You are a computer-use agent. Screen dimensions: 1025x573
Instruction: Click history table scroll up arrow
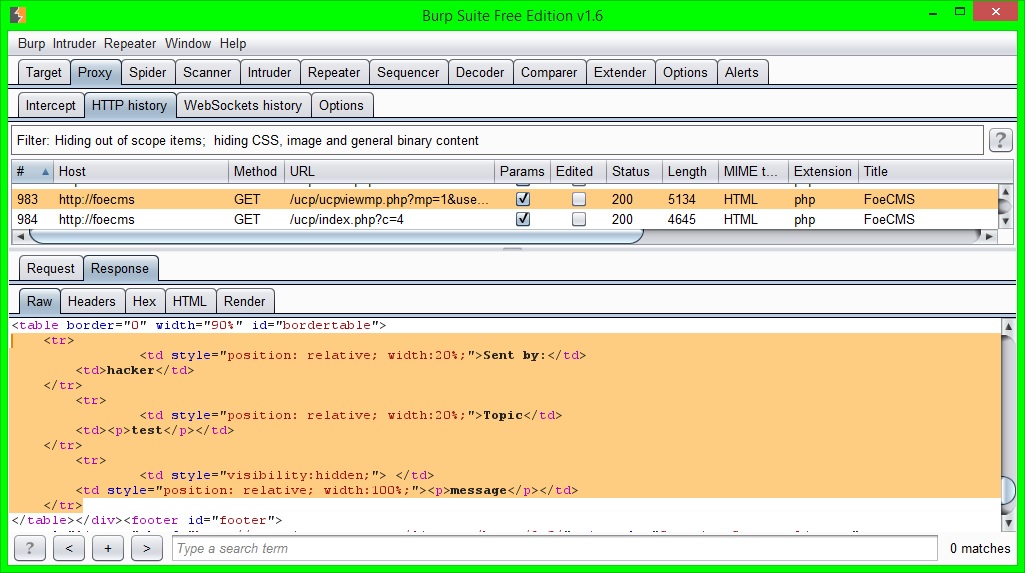point(1006,191)
